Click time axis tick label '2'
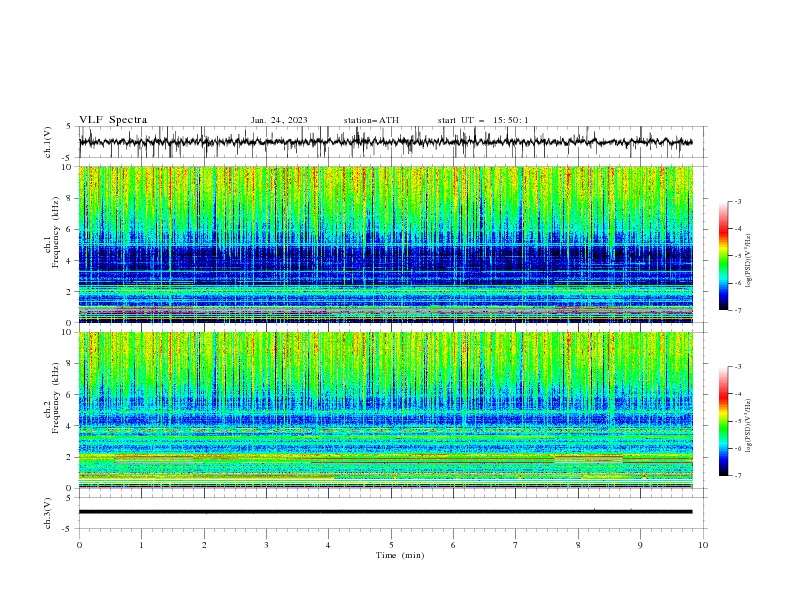Viewport: 792px width, 612px height. pos(204,545)
